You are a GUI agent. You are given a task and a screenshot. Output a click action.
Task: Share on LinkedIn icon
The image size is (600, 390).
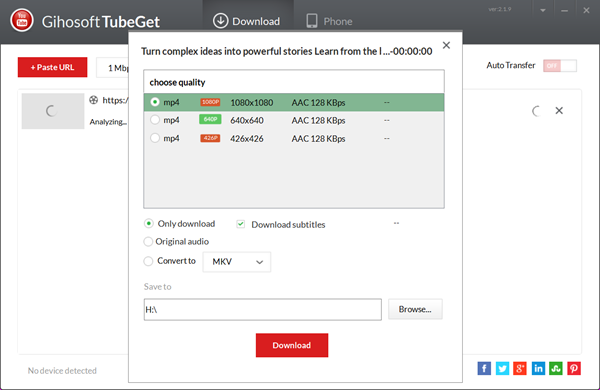[538, 369]
